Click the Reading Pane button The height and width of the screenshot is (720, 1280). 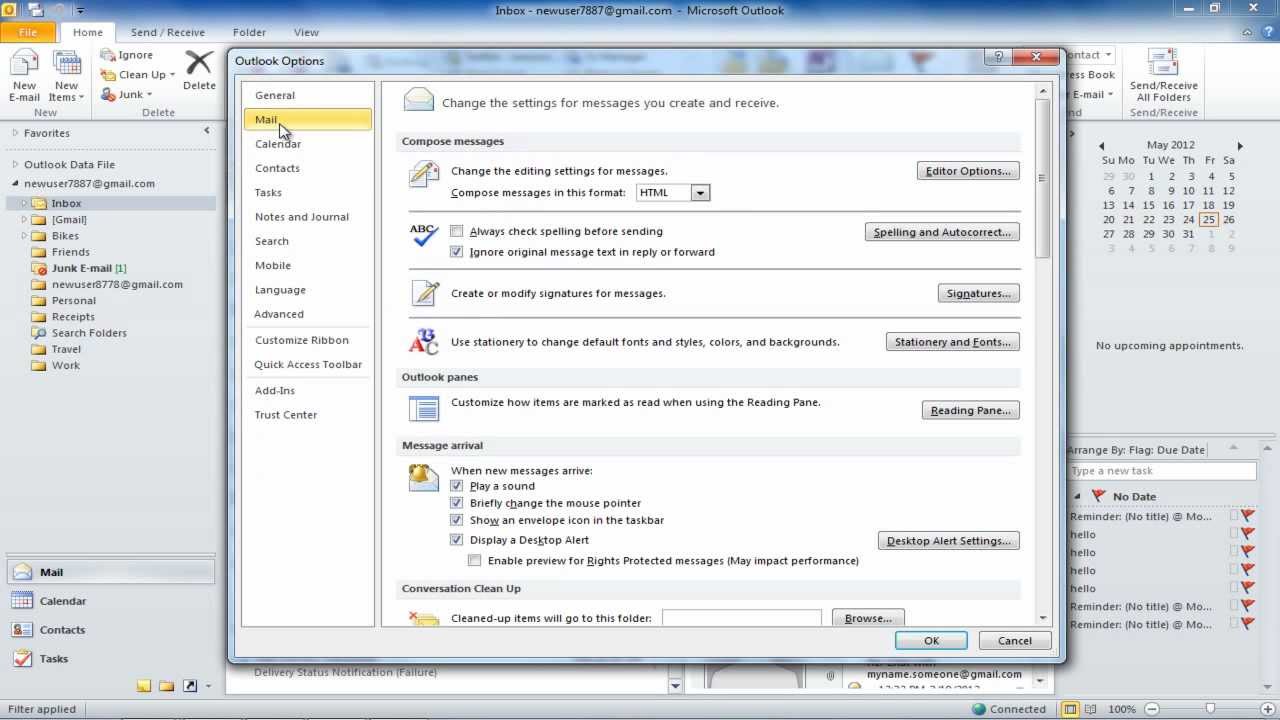970,410
